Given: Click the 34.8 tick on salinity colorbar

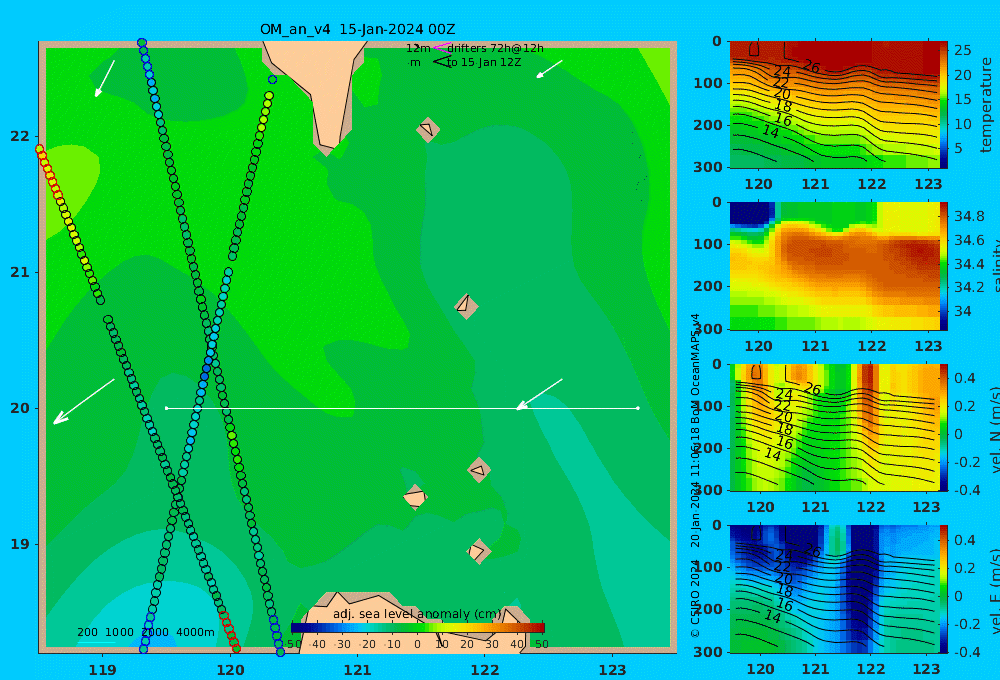Looking at the screenshot, I should point(969,216).
